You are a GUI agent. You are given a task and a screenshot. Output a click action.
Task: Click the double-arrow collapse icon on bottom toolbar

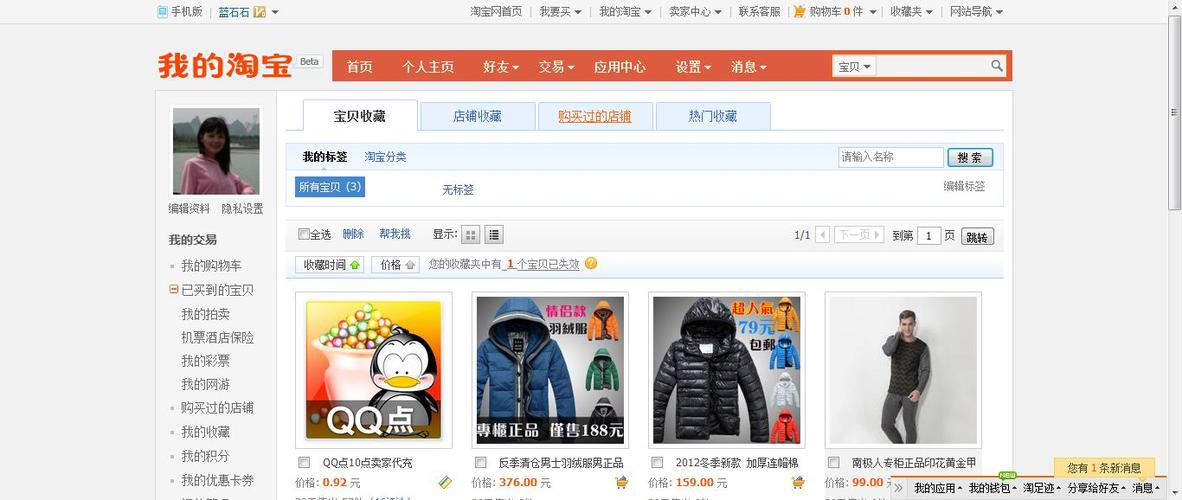898,488
